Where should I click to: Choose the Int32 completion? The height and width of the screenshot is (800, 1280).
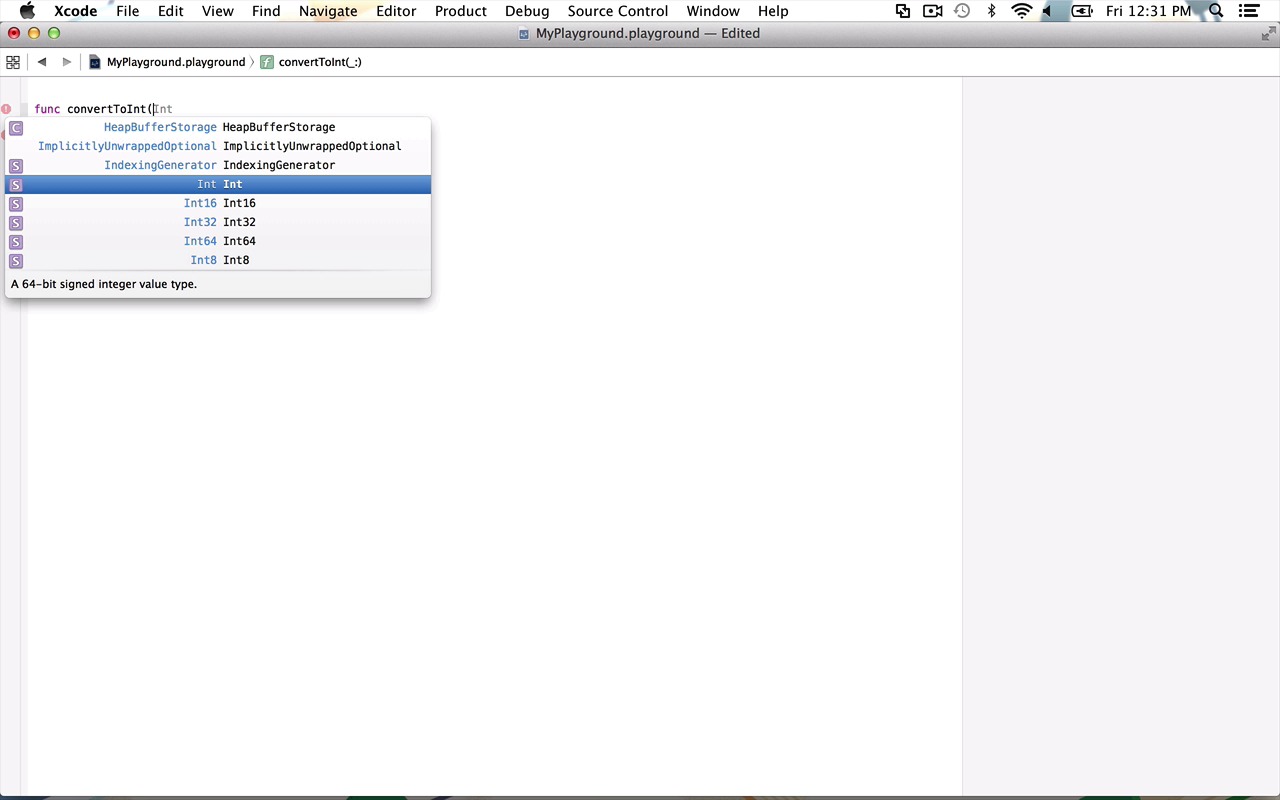pos(218,223)
